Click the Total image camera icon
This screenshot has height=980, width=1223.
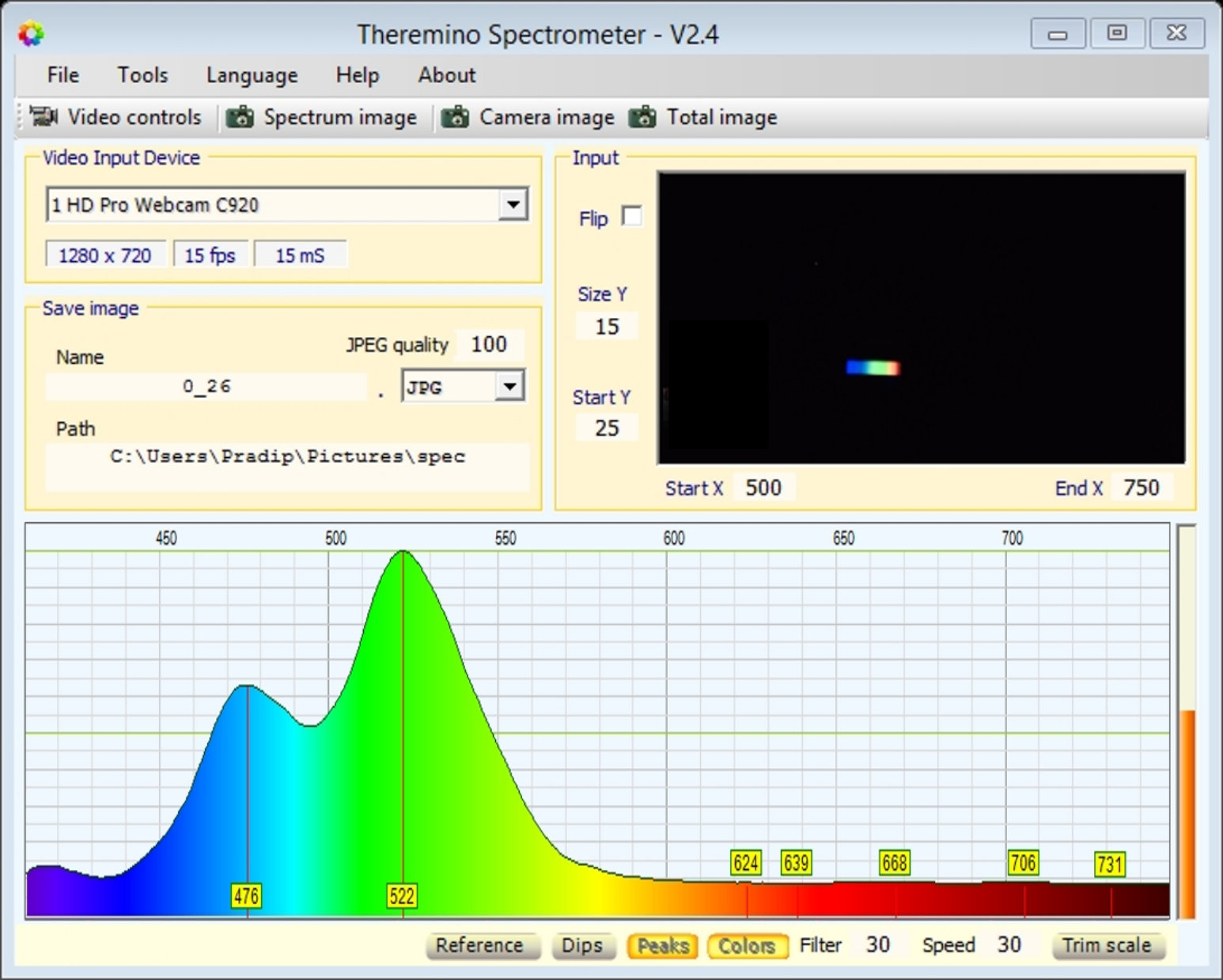coord(642,117)
